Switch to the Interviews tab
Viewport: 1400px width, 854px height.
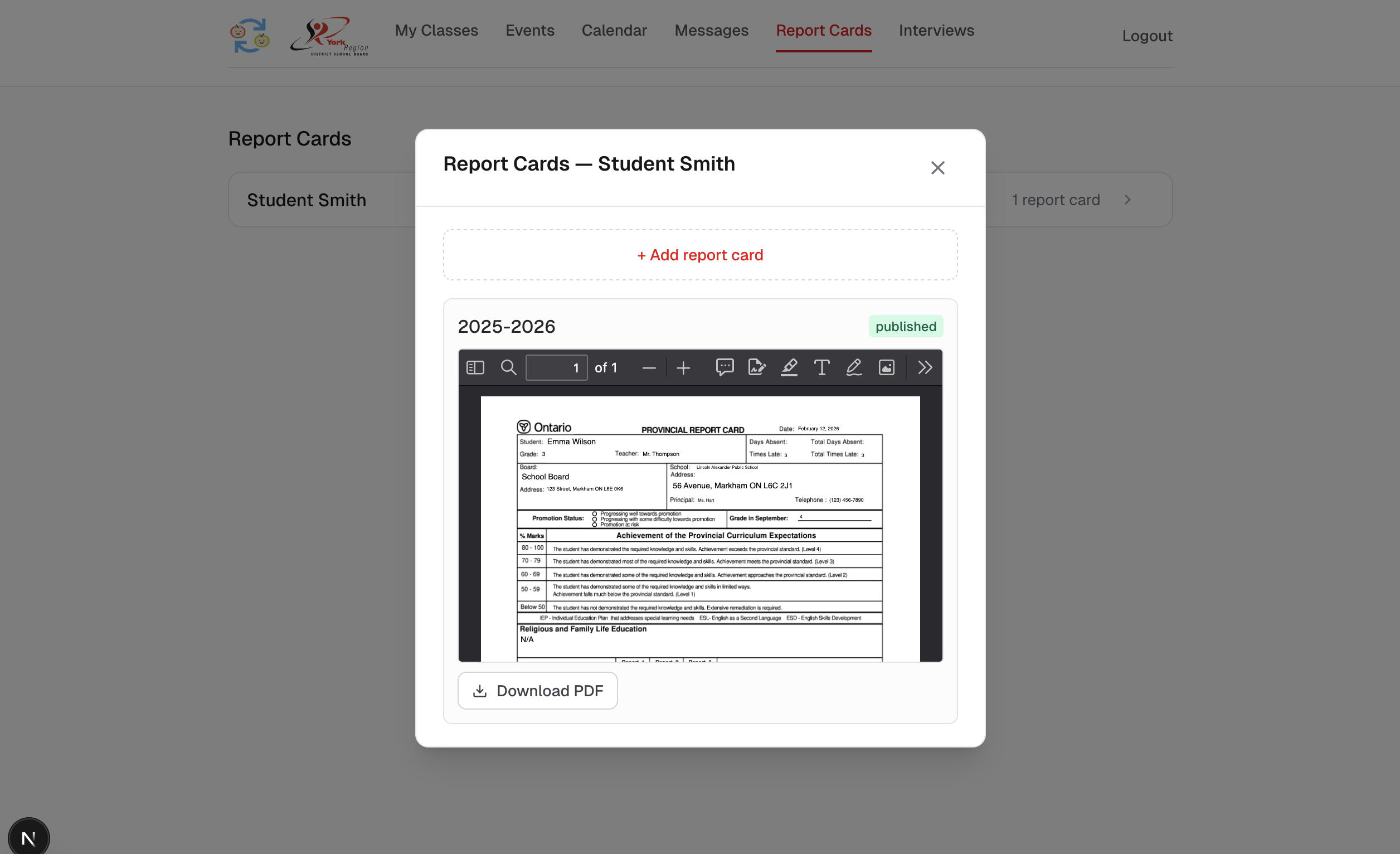tap(936, 31)
